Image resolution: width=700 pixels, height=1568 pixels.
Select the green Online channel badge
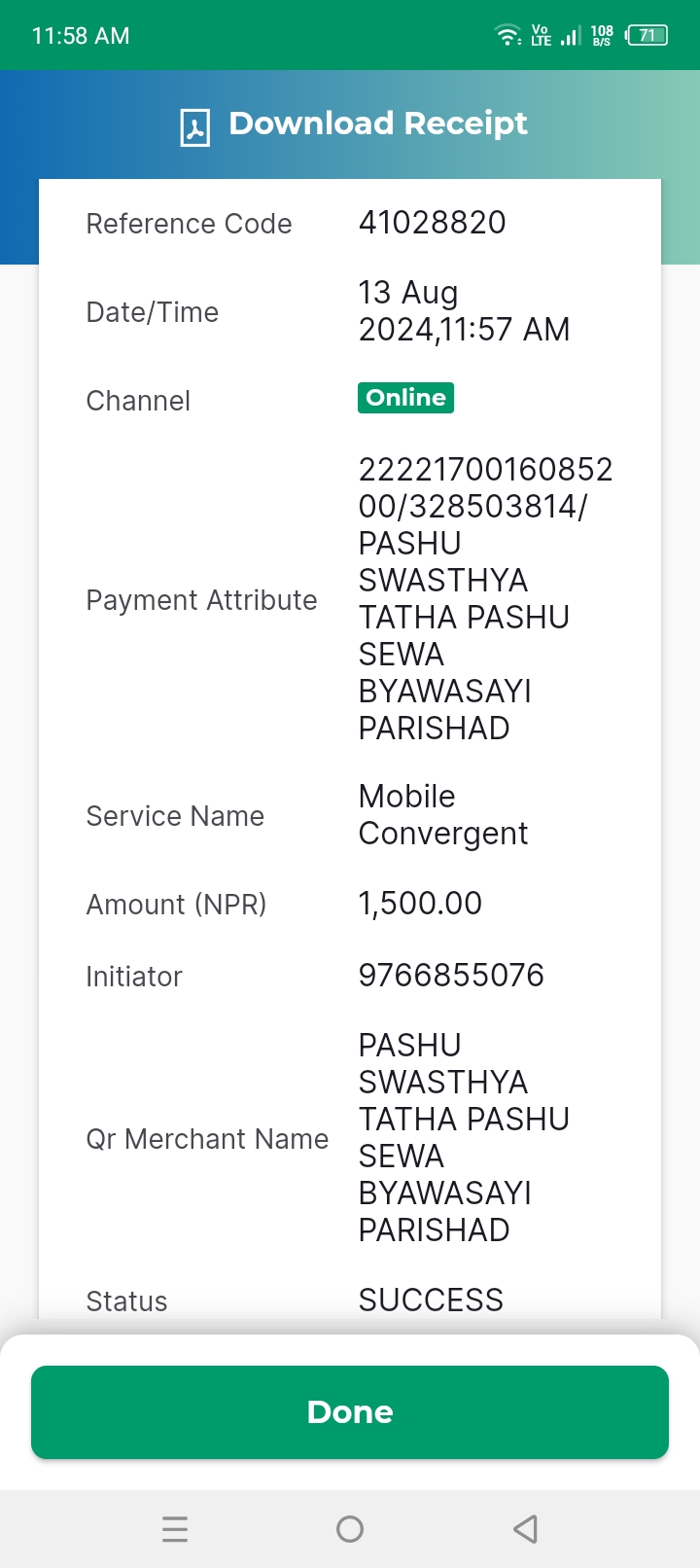pos(405,398)
